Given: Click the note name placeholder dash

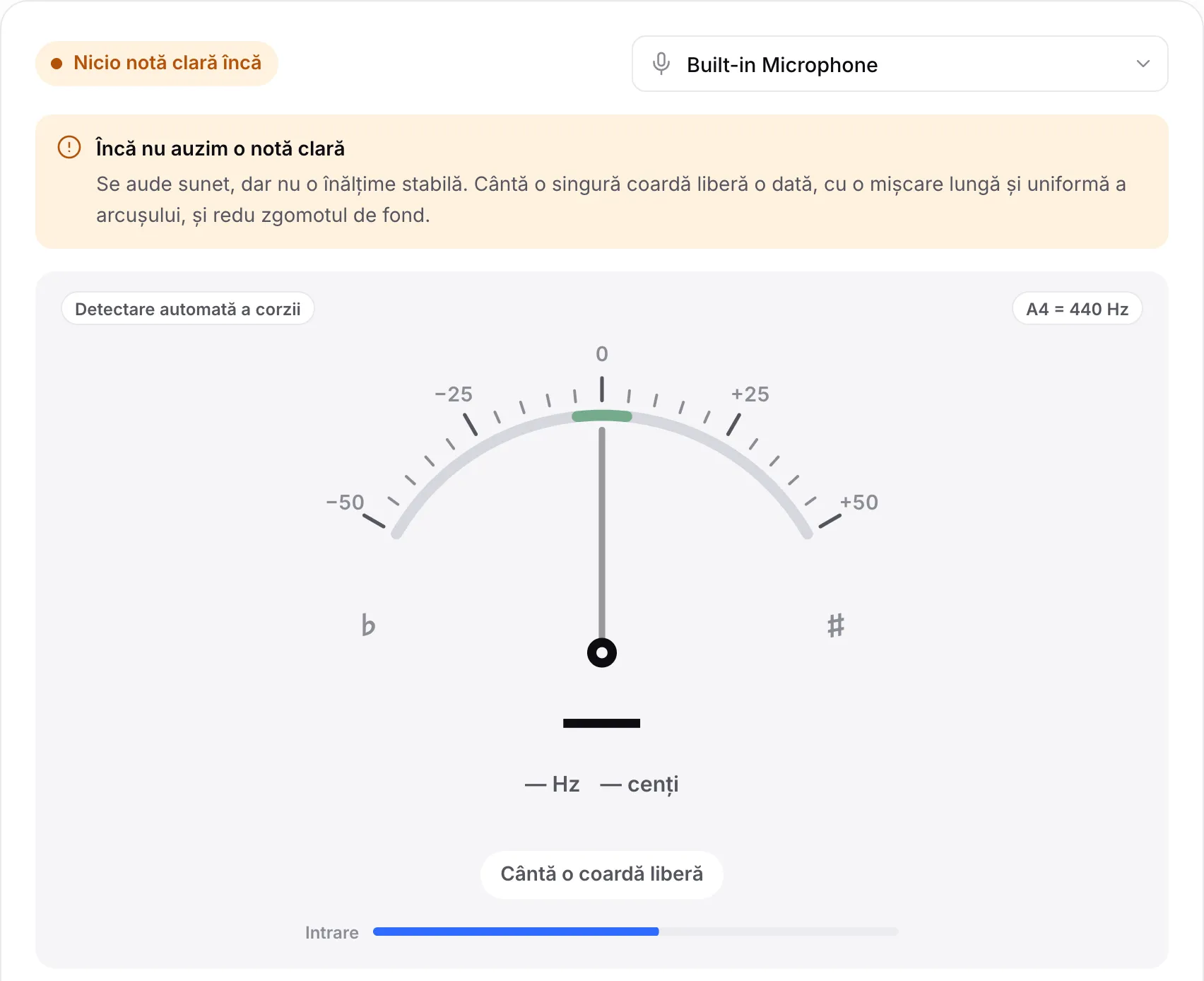Looking at the screenshot, I should [602, 723].
